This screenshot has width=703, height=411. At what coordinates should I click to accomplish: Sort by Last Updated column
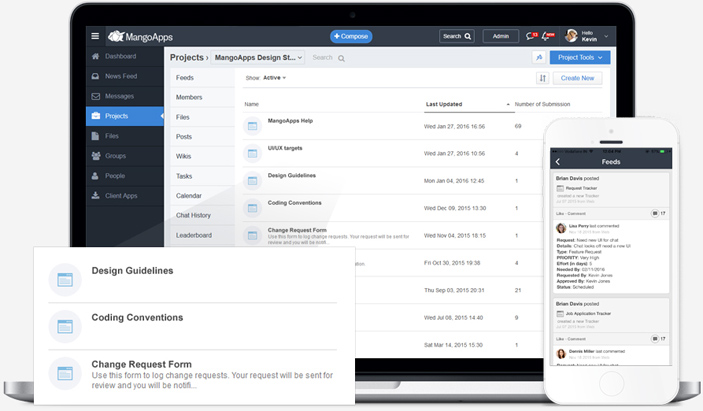click(x=444, y=104)
